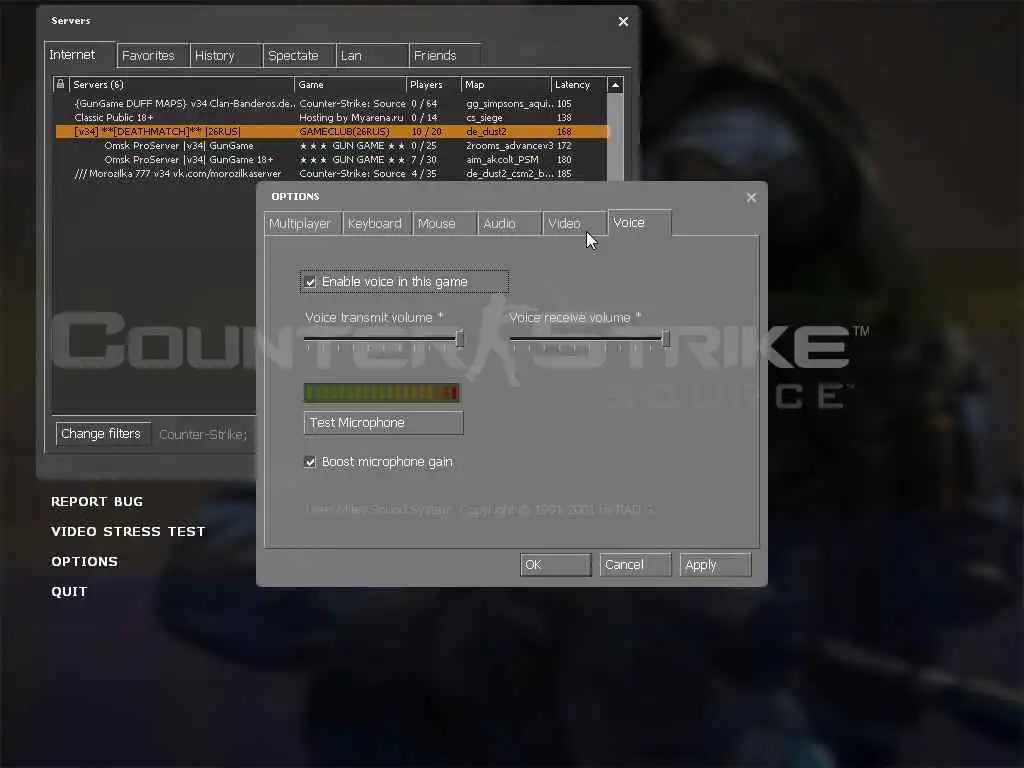Click the de_dust2 map cell
Screen dimensions: 1024x768
click(487, 131)
